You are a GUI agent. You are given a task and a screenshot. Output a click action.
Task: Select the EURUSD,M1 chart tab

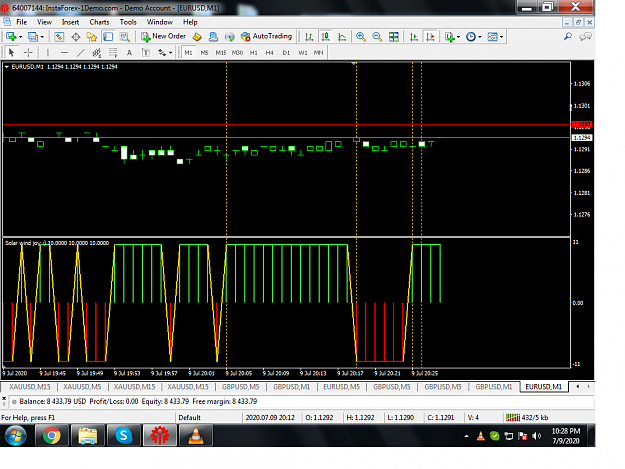tap(544, 387)
